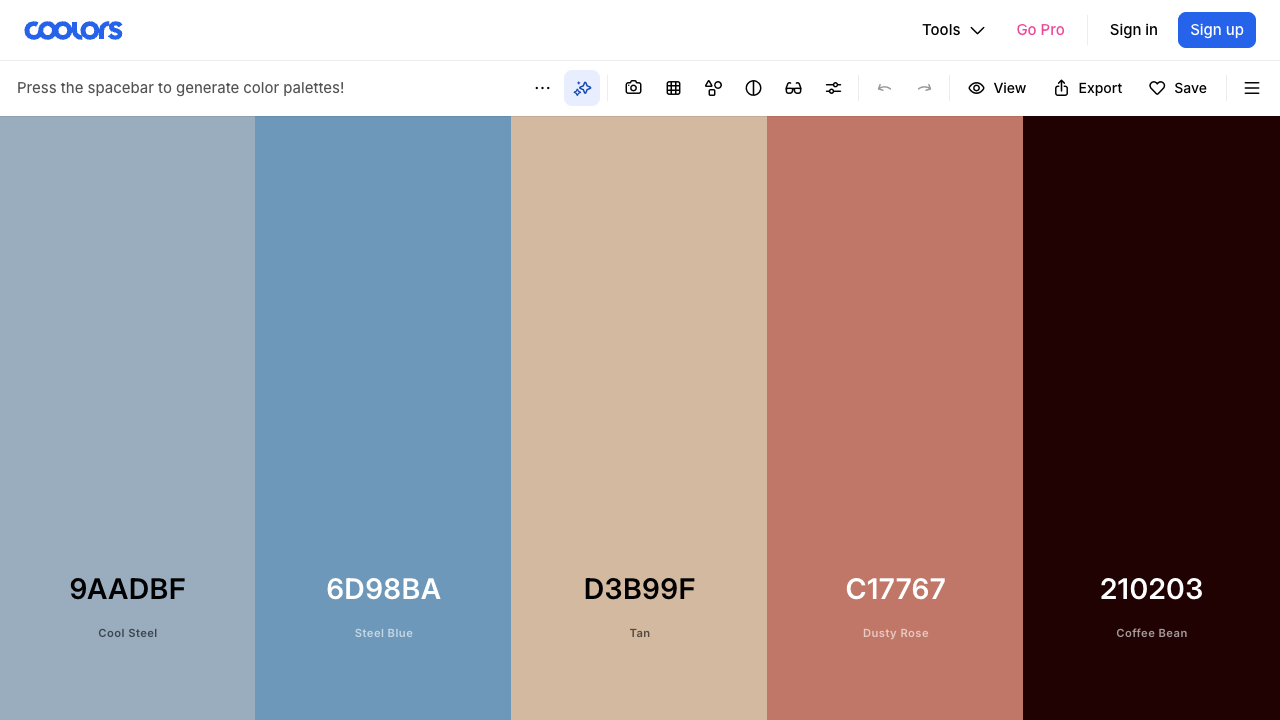Open the adjust palette sliders icon
1280x720 pixels.
tap(833, 88)
